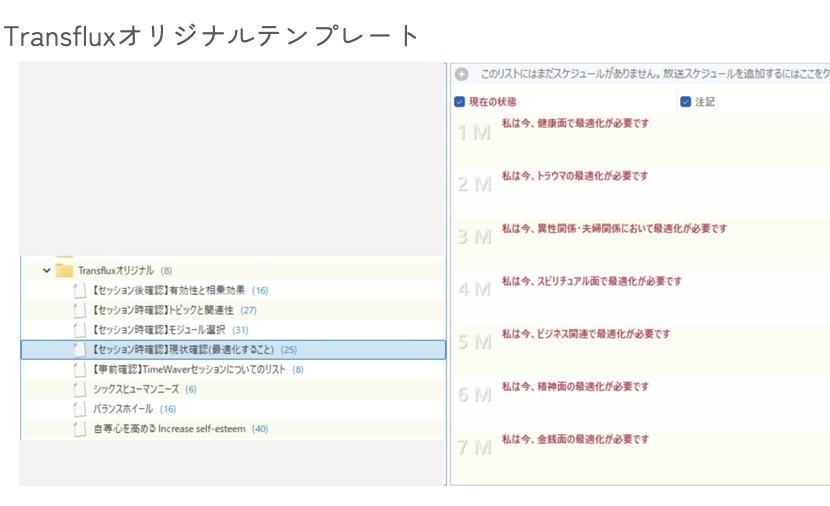Click the (31) count beside モジュール選択

coord(240,330)
